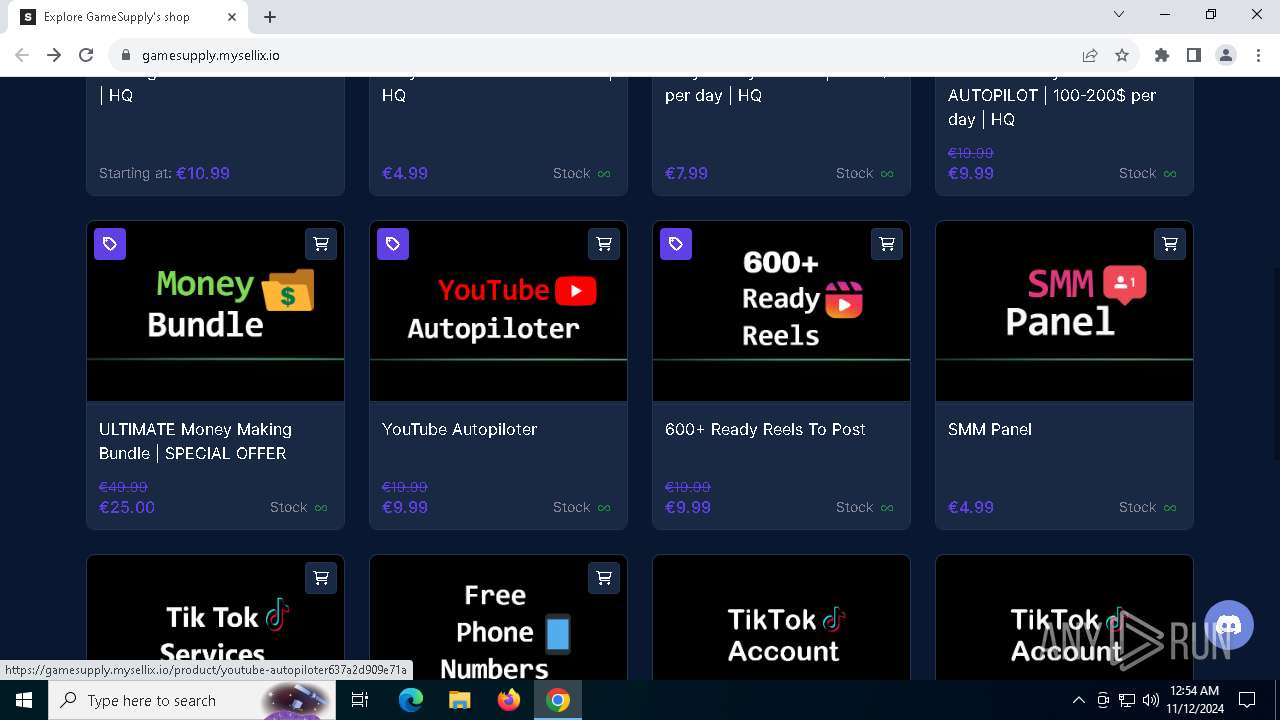Open SMM Panel title link
This screenshot has height=720, width=1280.
click(990, 429)
